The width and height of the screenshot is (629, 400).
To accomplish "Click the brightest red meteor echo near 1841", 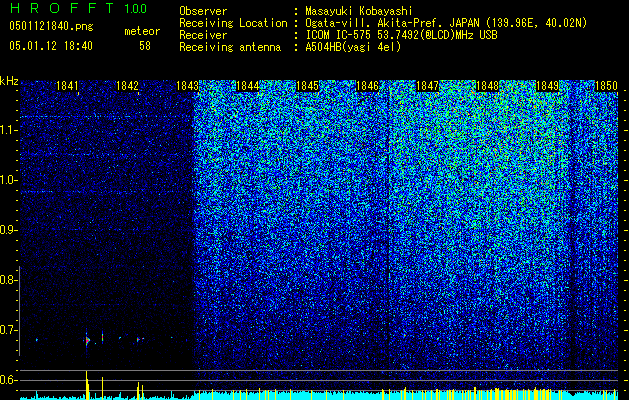I will click(x=87, y=341).
